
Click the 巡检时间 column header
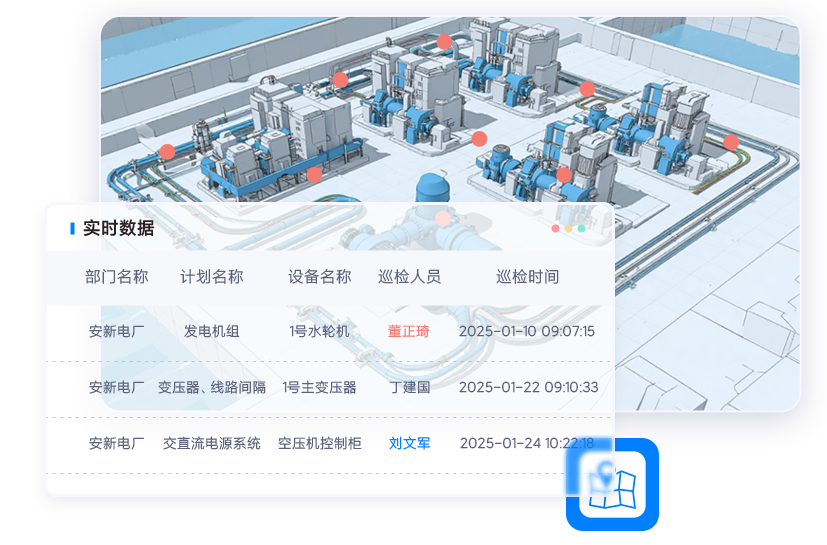(x=527, y=277)
